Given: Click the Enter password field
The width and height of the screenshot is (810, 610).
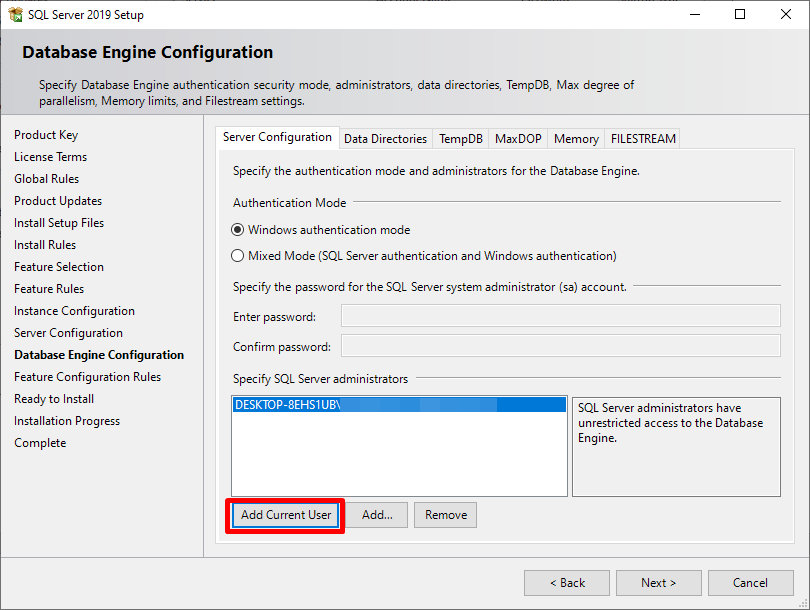Looking at the screenshot, I should 560,317.
